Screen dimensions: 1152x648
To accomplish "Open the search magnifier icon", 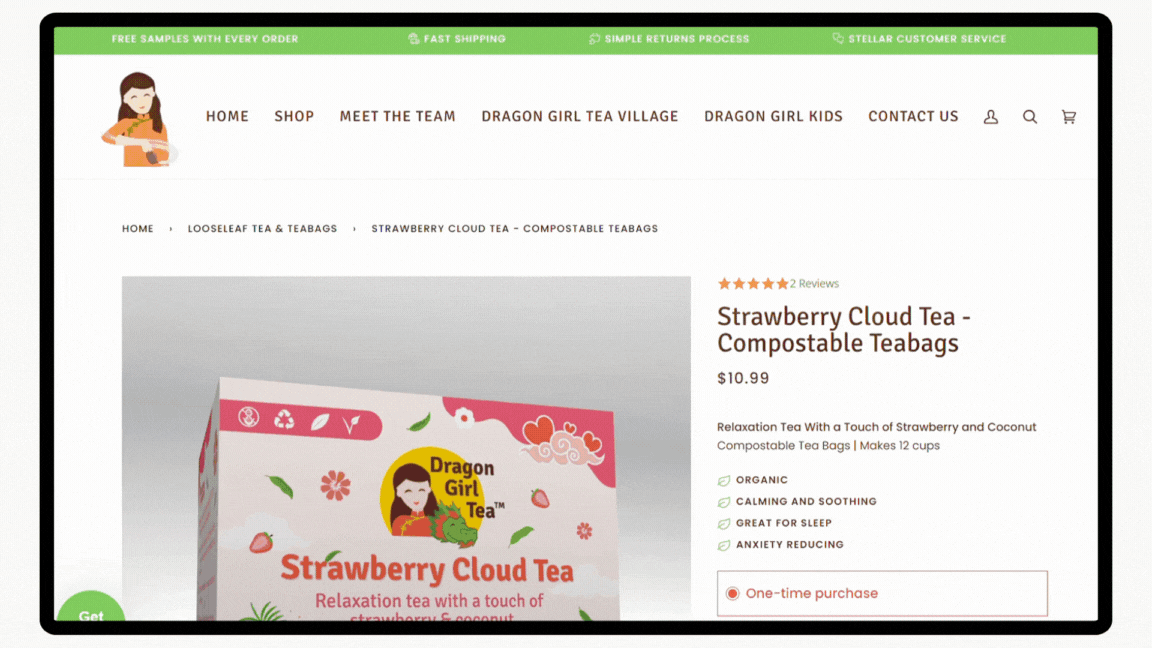I will [x=1030, y=117].
